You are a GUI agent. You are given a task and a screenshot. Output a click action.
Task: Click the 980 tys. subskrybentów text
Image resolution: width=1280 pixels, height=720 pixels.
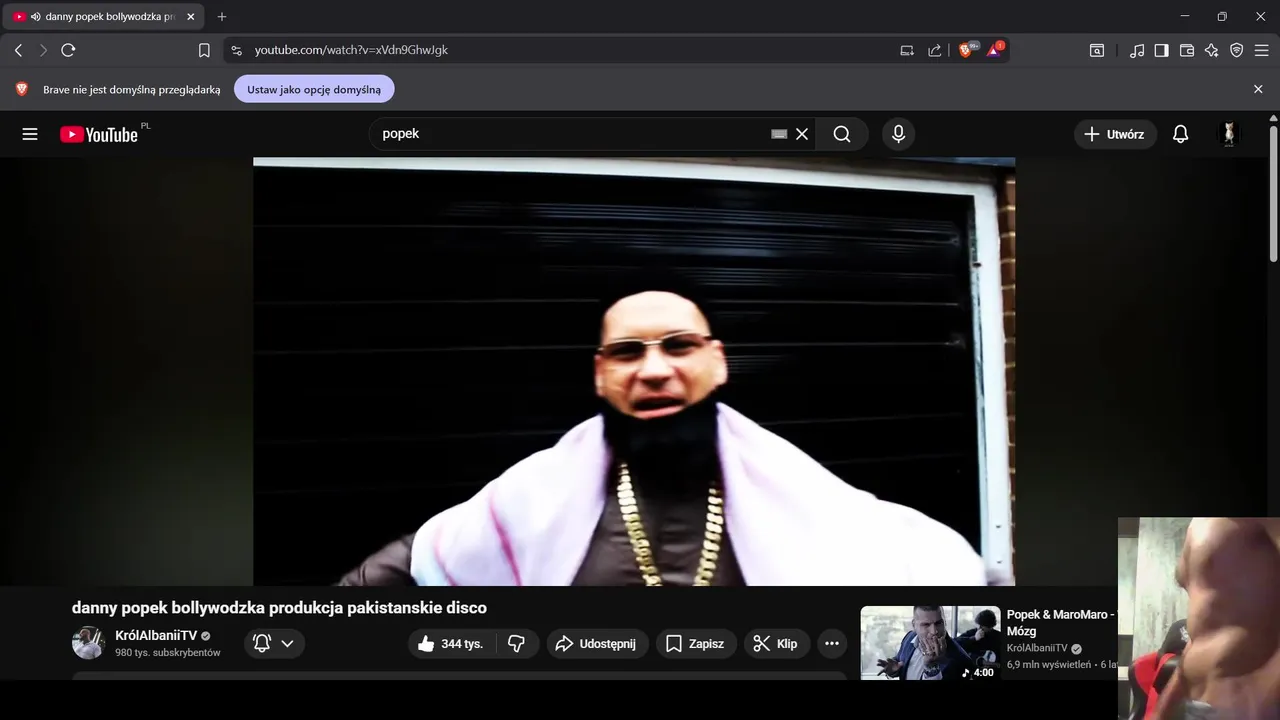(x=168, y=652)
